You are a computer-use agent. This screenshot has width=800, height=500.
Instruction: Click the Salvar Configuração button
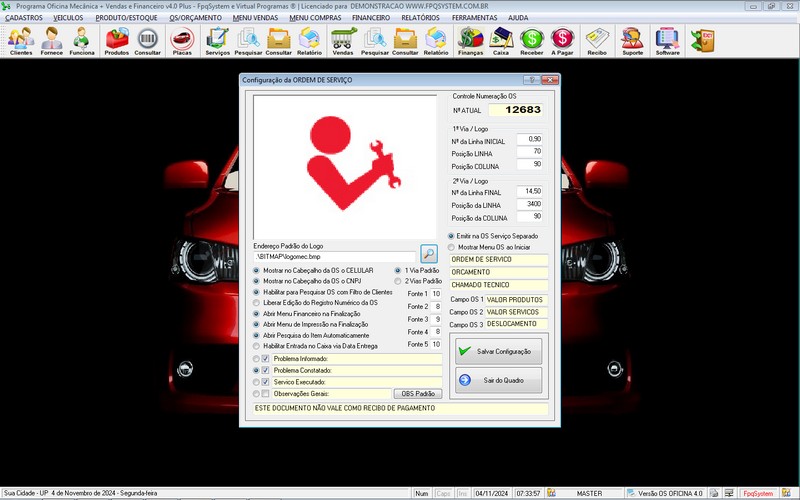(497, 352)
